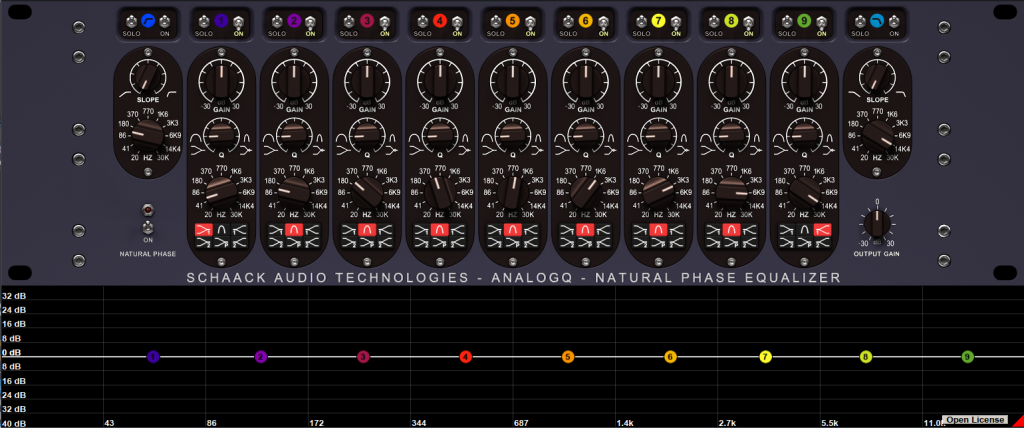The image size is (1024, 428).
Task: Select node 4 on the EQ graph
Action: [x=465, y=357]
